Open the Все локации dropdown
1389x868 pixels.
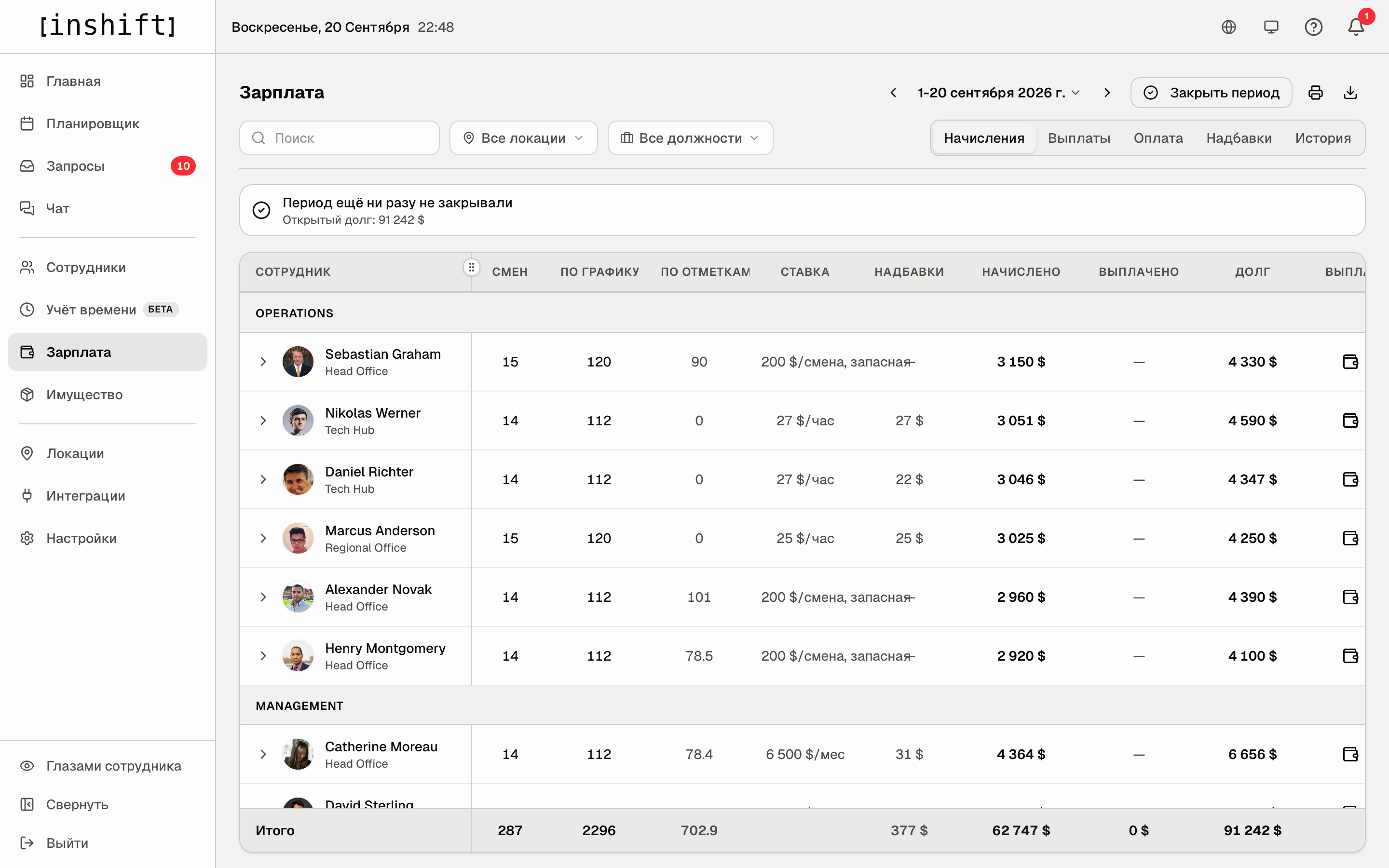point(523,138)
